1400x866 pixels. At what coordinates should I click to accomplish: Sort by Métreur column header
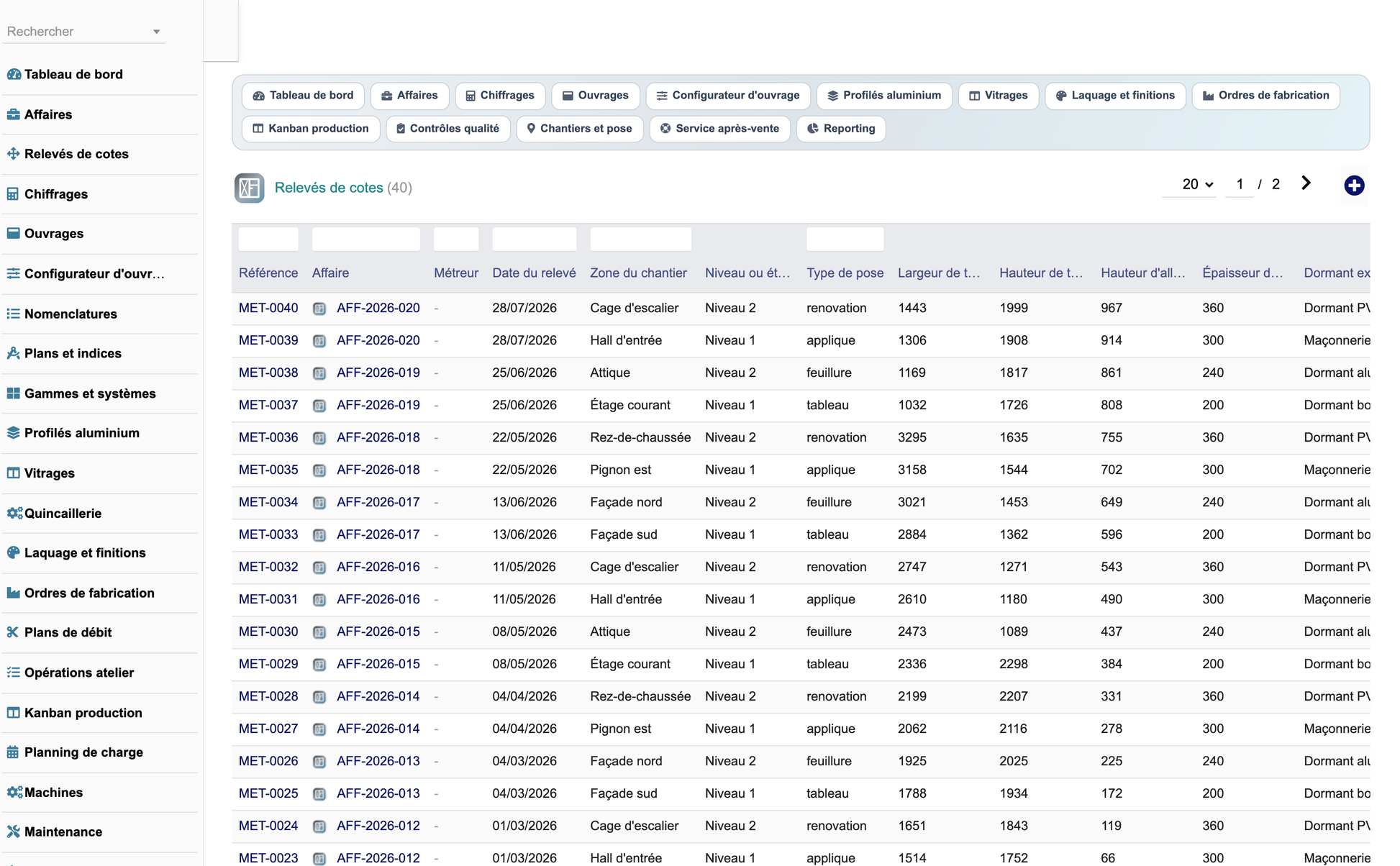[x=456, y=273]
